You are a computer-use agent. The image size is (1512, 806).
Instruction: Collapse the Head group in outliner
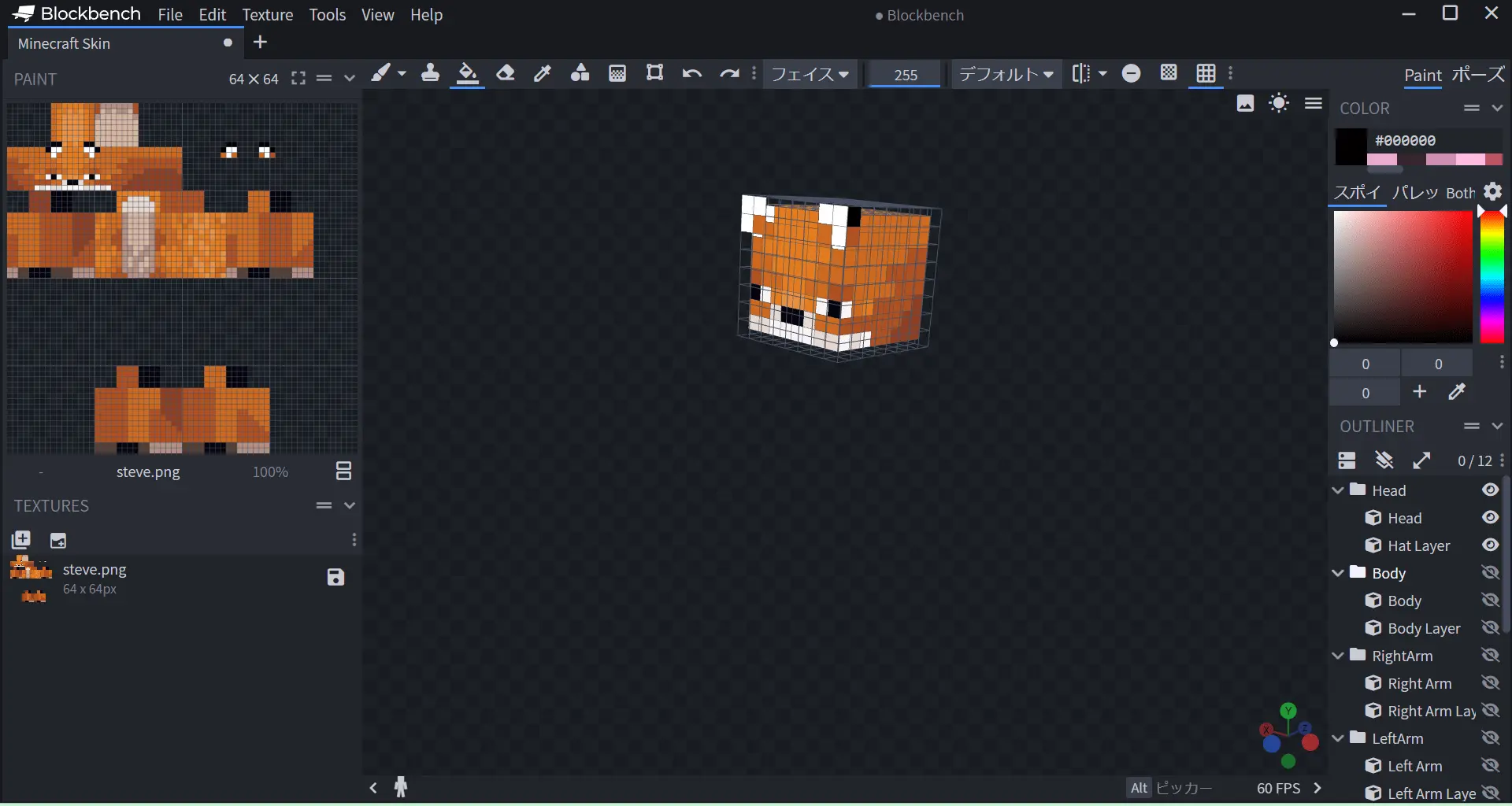click(x=1338, y=490)
